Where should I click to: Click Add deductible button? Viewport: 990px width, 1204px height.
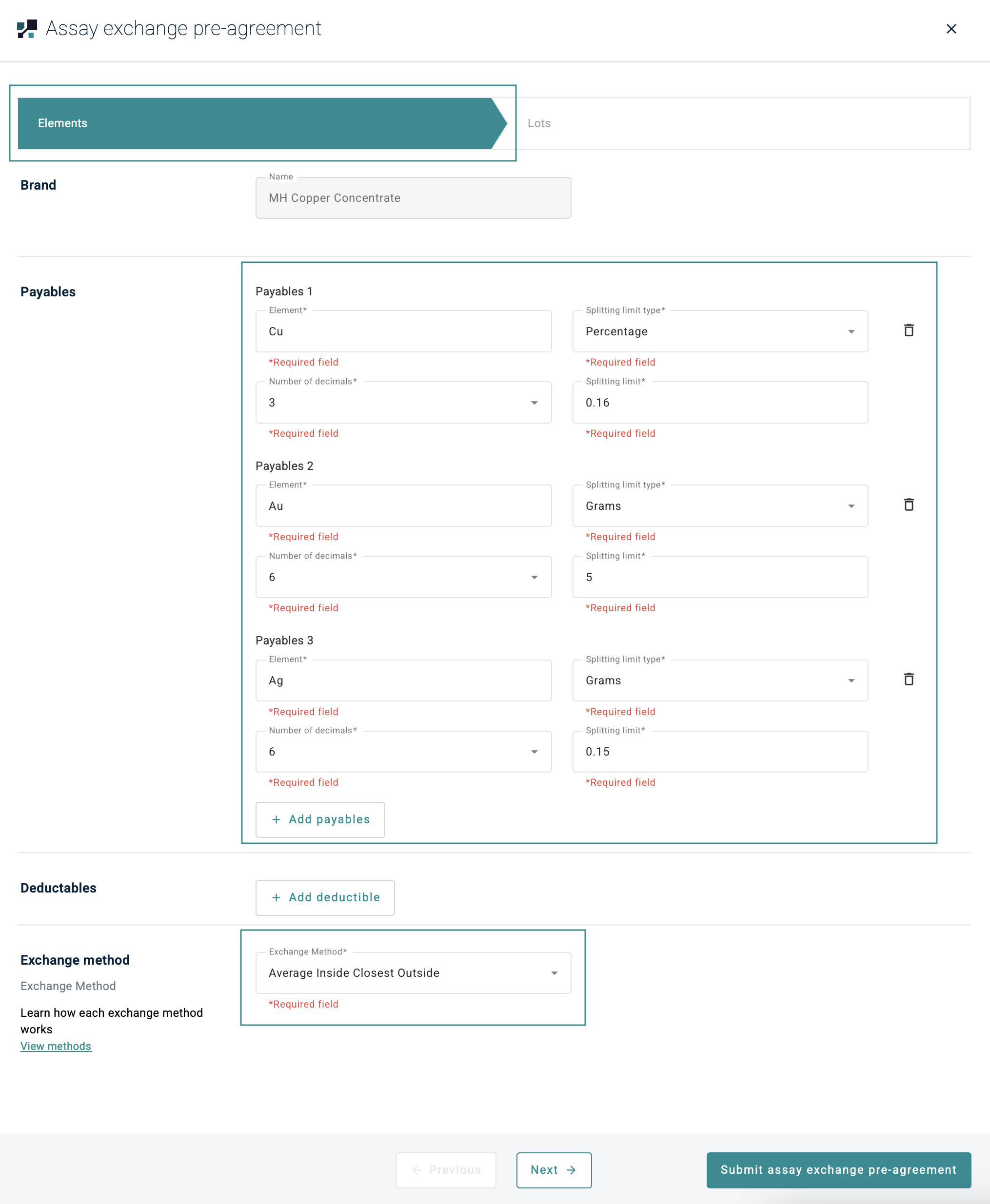(x=325, y=897)
